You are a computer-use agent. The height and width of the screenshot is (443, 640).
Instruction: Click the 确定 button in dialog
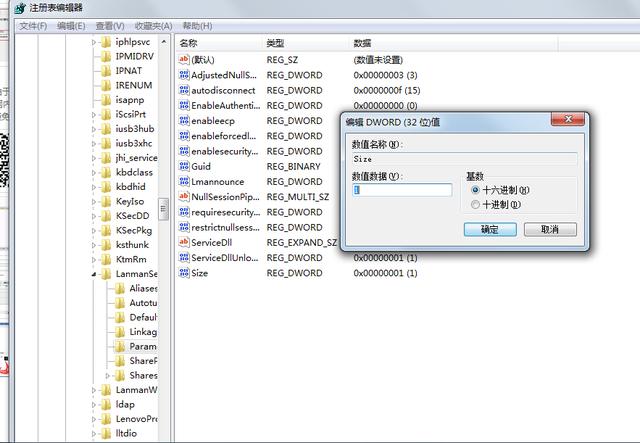point(490,229)
